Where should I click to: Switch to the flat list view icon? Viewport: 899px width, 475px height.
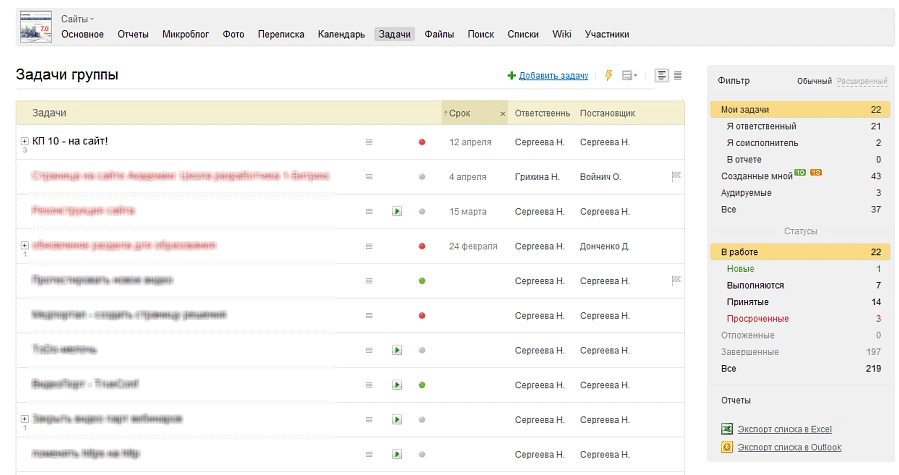tap(678, 75)
